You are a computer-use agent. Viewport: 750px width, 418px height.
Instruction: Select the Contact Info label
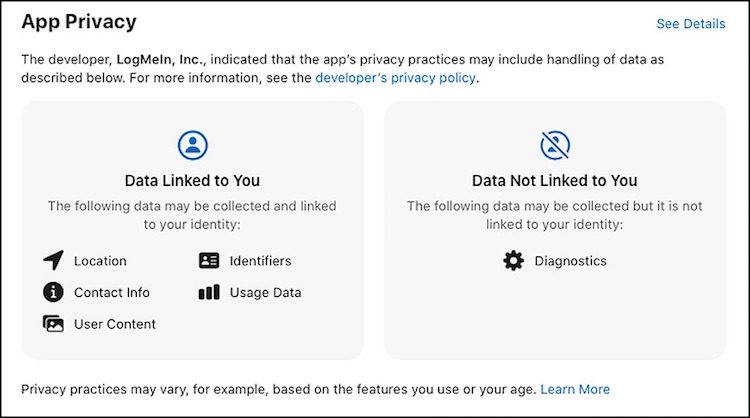pyautogui.click(x=112, y=292)
